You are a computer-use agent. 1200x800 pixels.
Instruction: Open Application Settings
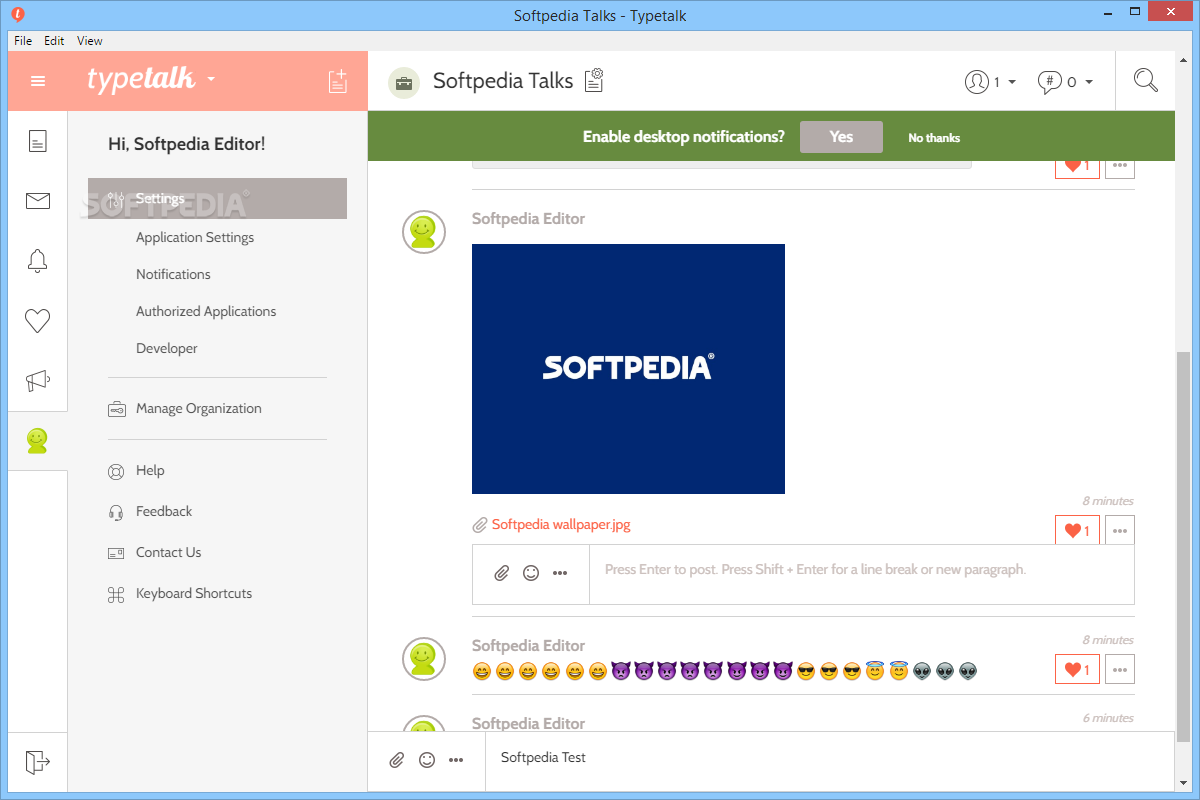(195, 237)
